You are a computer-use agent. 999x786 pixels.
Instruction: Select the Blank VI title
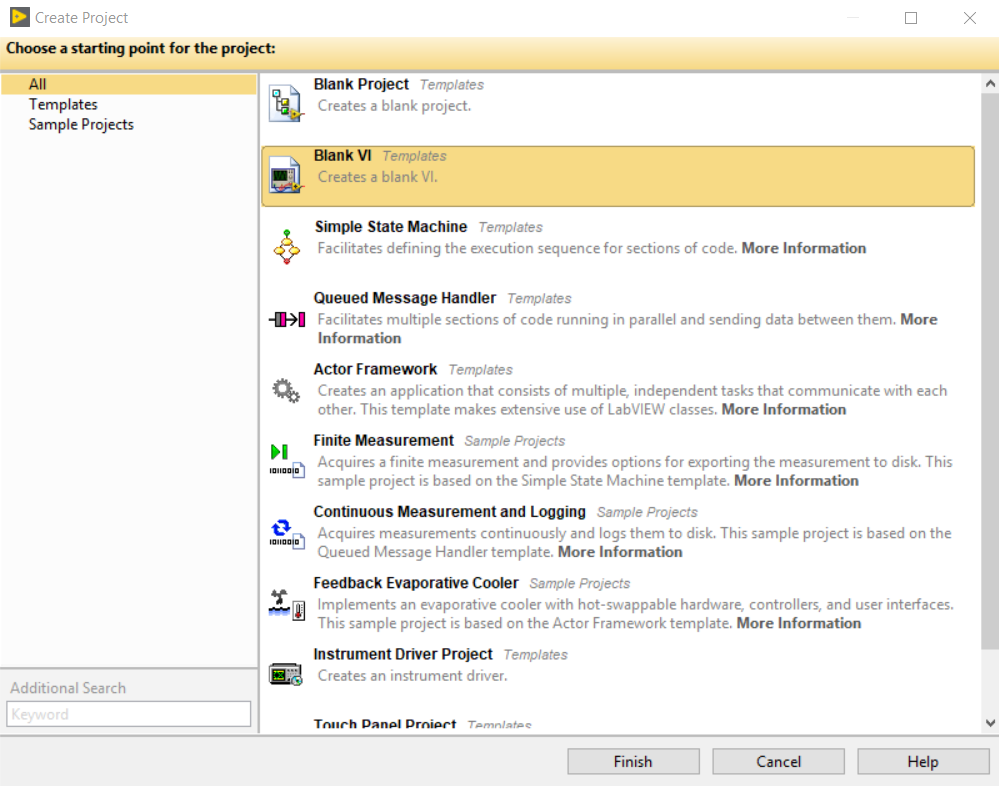(343, 156)
